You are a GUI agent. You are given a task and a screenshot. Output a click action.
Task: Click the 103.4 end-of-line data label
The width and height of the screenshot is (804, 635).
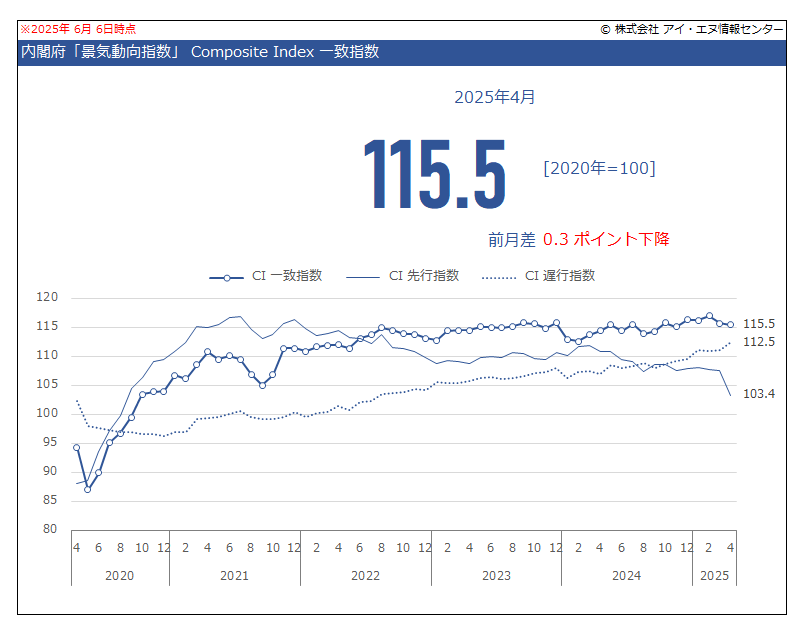click(759, 393)
